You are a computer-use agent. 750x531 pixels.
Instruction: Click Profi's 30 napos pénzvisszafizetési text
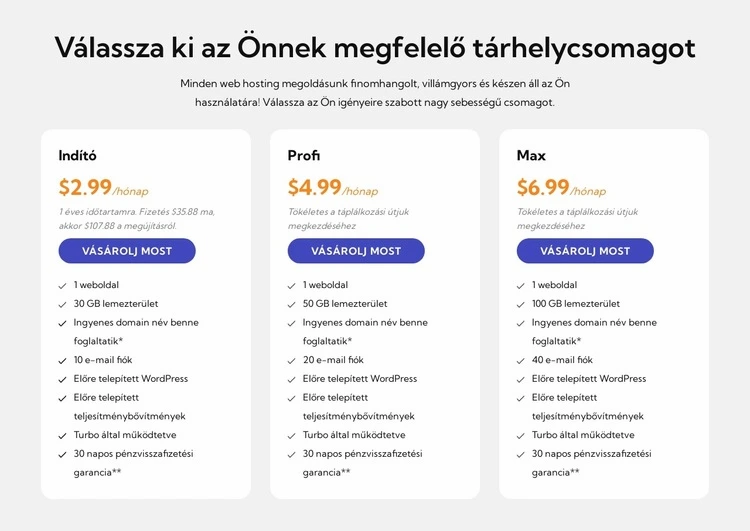pos(362,453)
